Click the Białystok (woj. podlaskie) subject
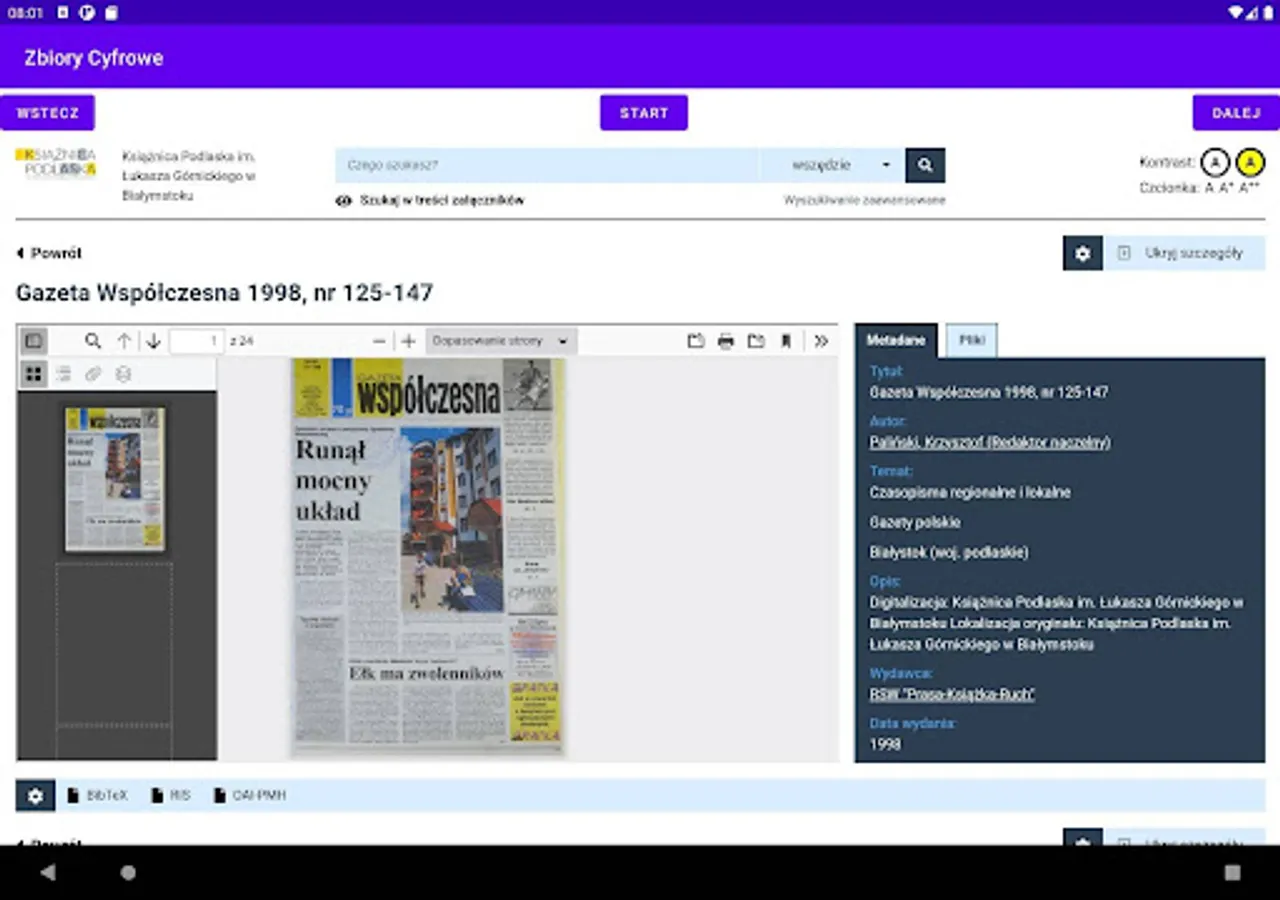Screen dimensions: 1280x900 [949, 552]
